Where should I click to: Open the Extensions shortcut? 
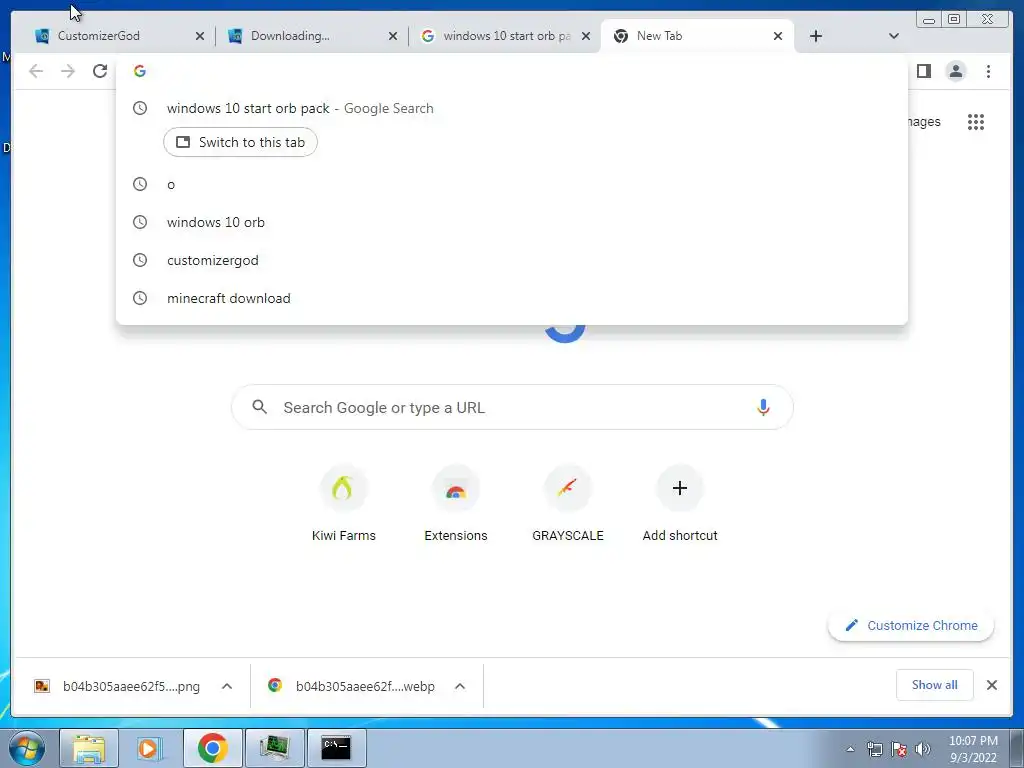[x=456, y=504]
